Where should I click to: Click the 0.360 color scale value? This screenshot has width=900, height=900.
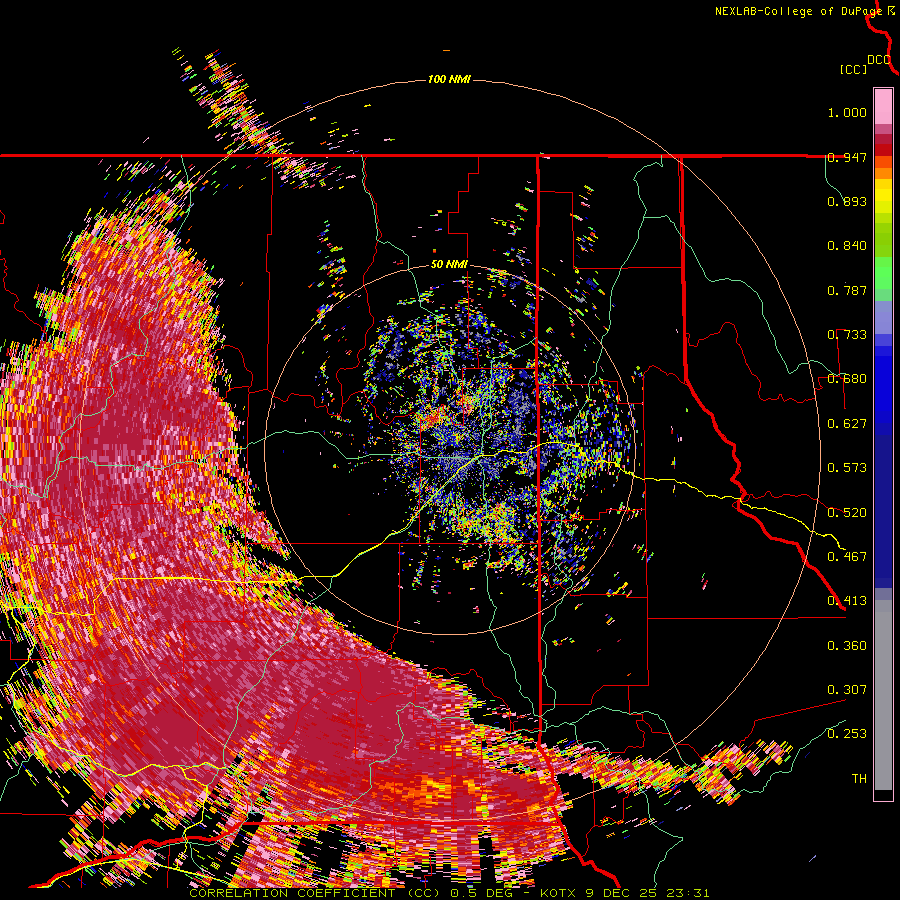coord(847,645)
